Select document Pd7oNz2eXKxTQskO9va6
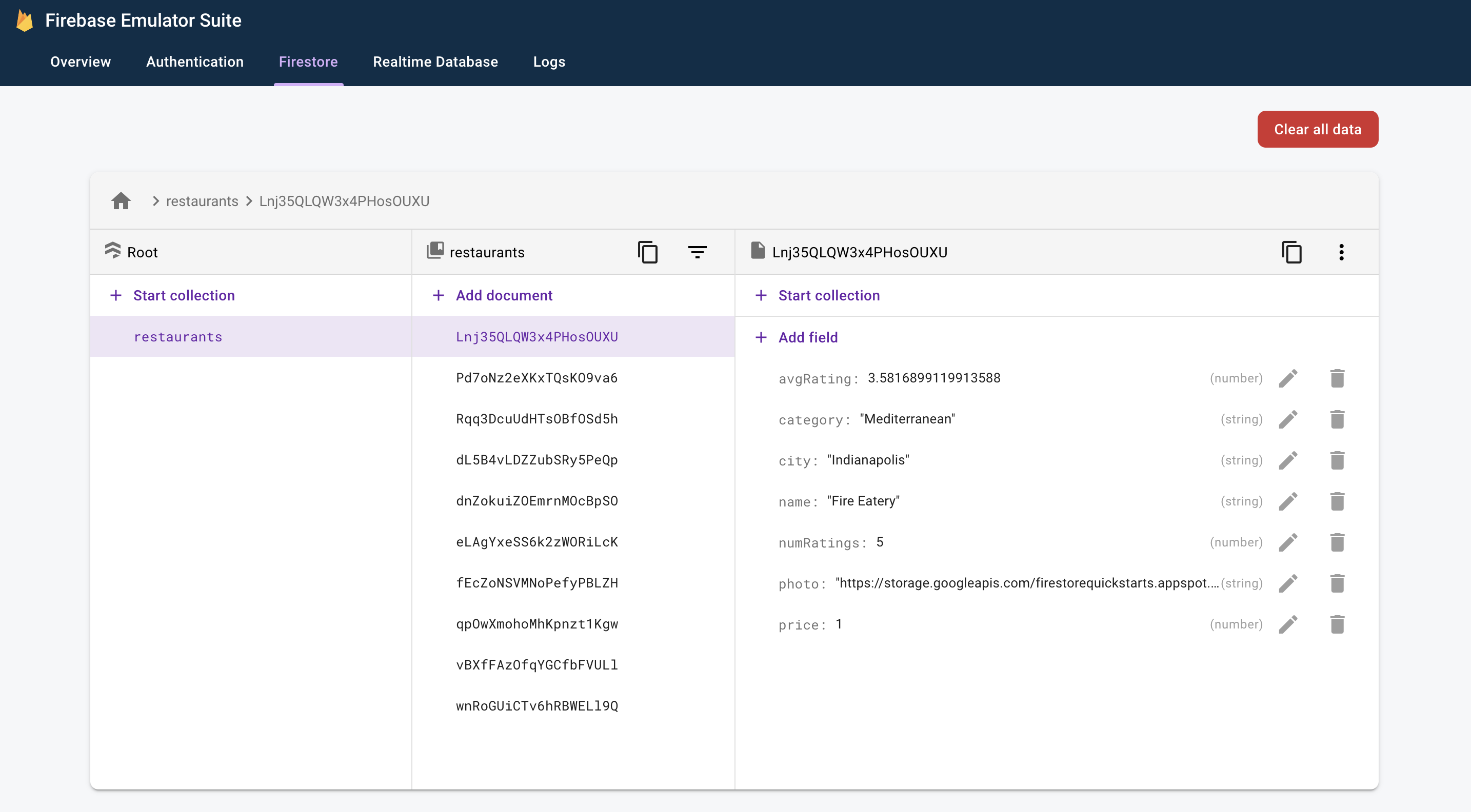The width and height of the screenshot is (1471, 812). point(536,378)
